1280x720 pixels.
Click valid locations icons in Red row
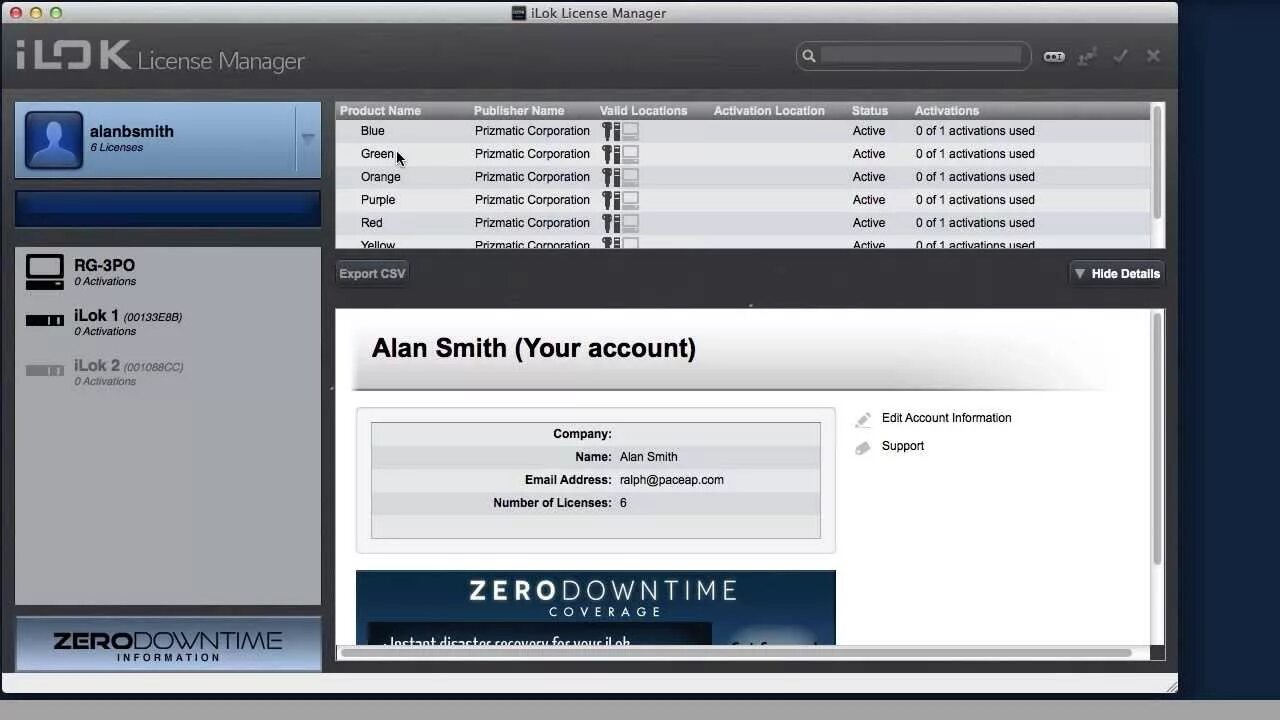pos(620,223)
